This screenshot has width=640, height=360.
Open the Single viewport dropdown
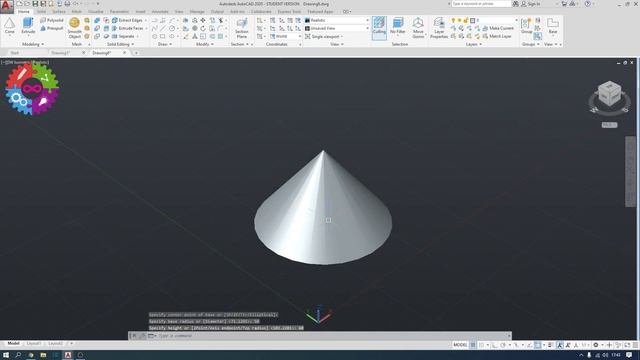(324, 36)
